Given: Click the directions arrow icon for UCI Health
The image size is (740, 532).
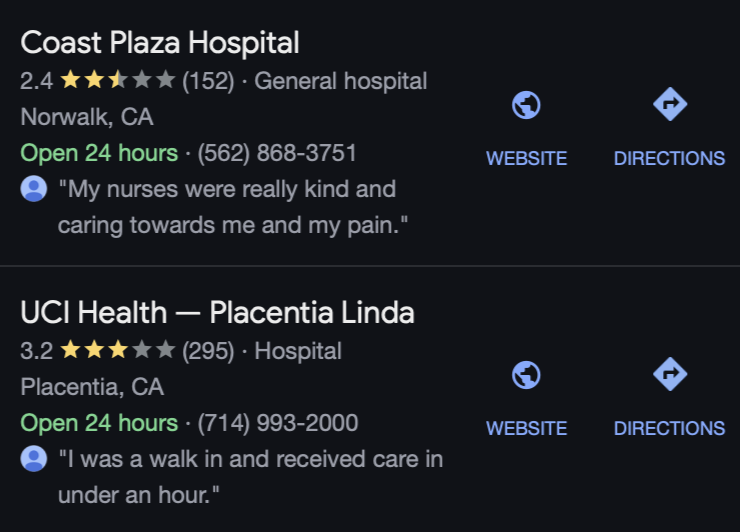Looking at the screenshot, I should (669, 374).
